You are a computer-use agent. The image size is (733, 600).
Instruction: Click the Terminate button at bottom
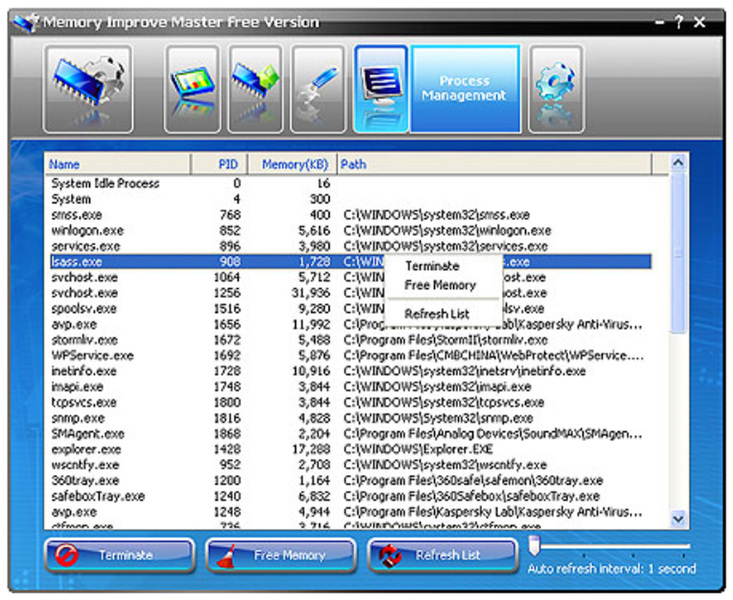pos(120,555)
